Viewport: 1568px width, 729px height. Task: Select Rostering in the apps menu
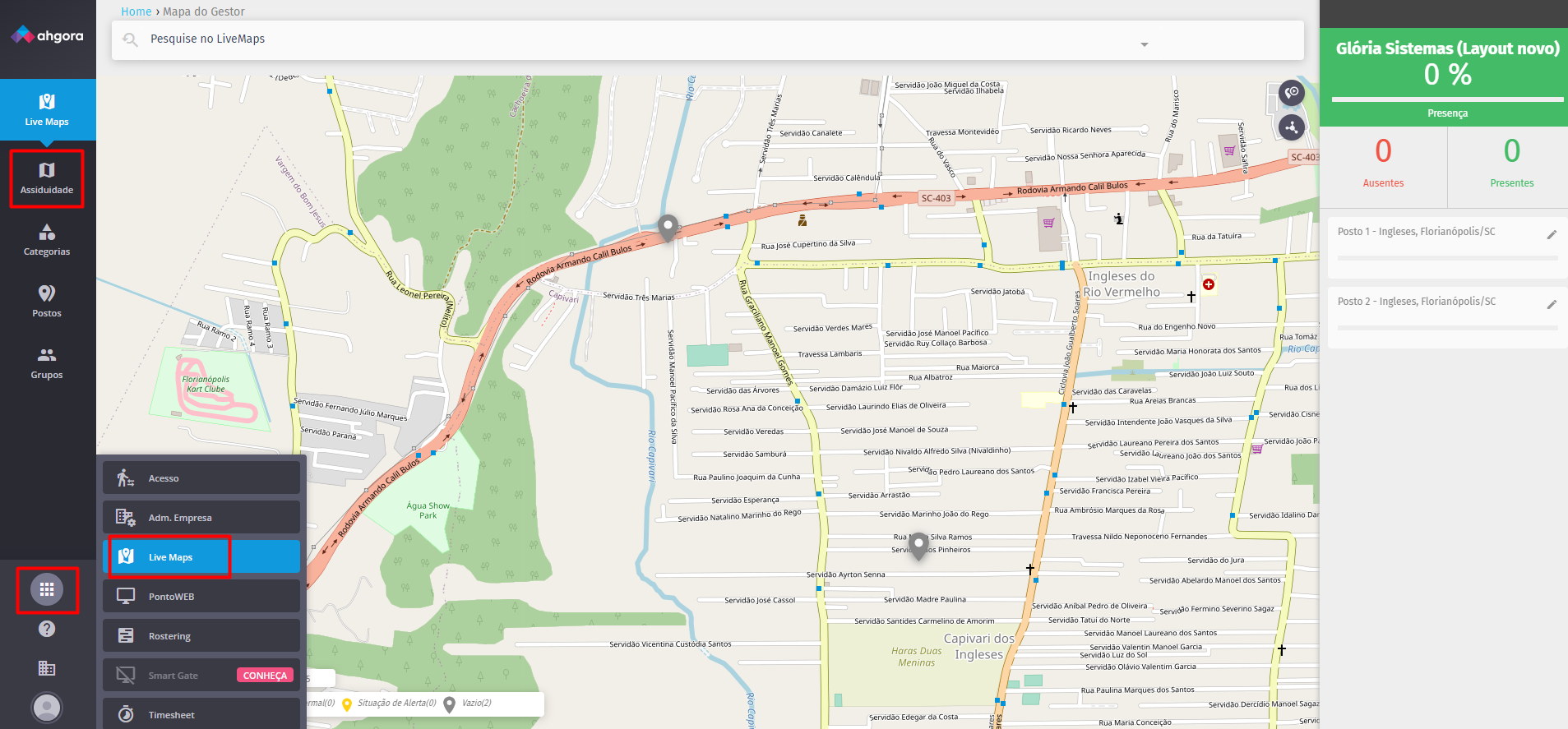tap(201, 635)
